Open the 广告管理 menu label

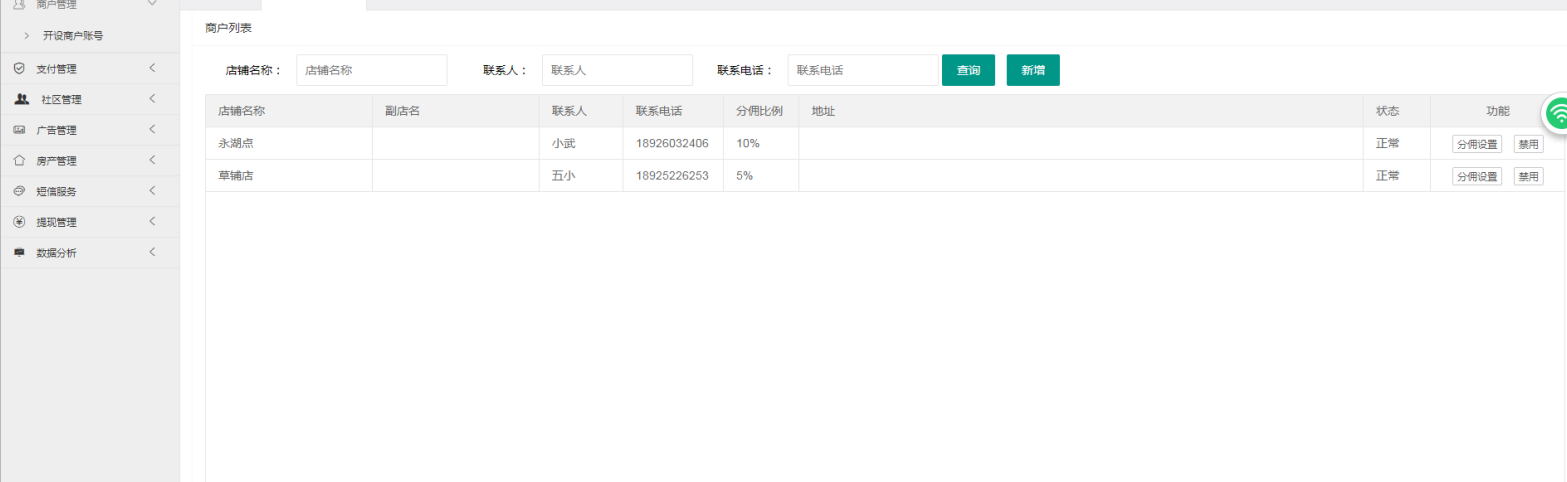(x=56, y=130)
